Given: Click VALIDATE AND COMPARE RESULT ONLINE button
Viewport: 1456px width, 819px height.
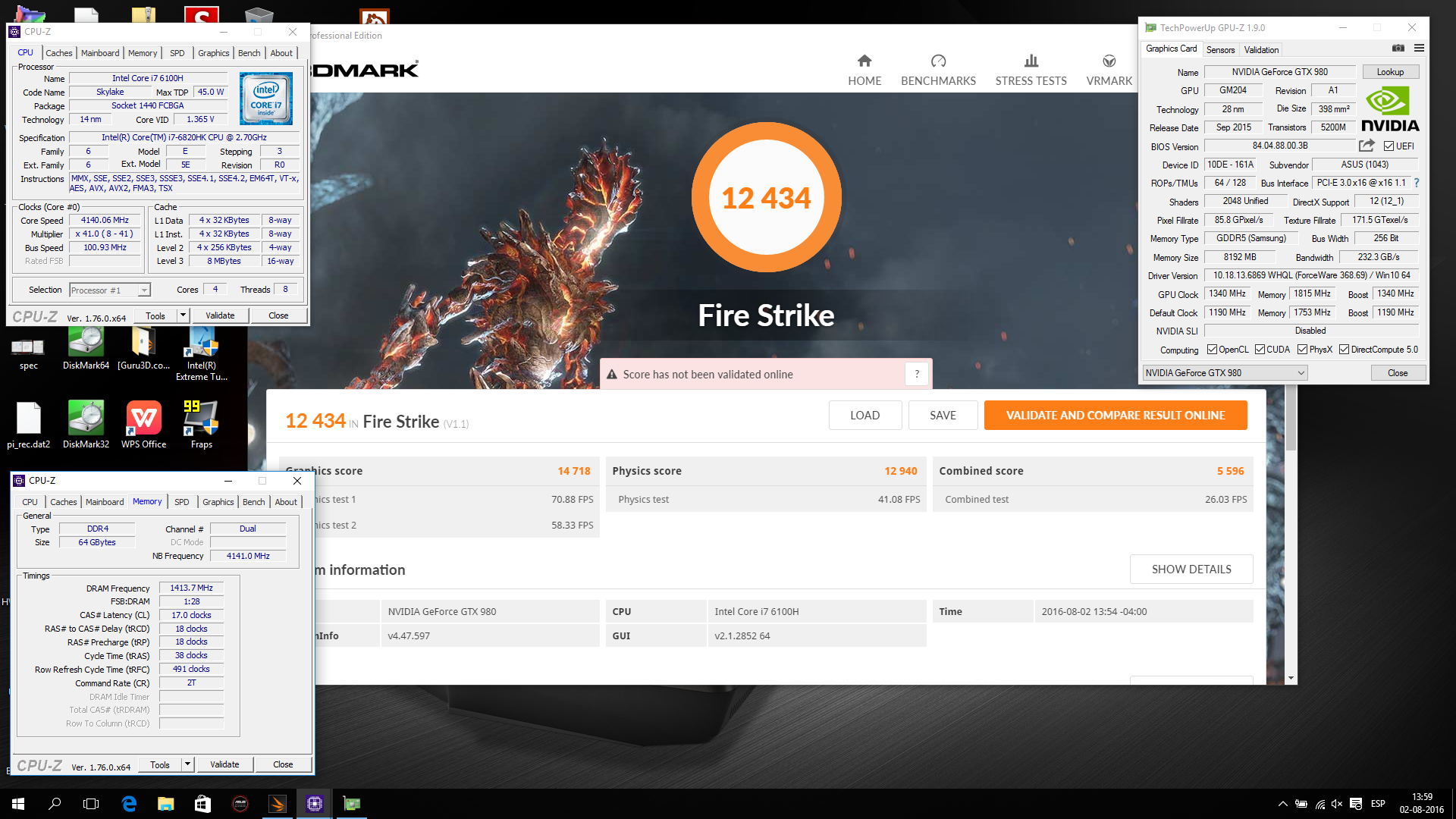Looking at the screenshot, I should click(x=1116, y=416).
